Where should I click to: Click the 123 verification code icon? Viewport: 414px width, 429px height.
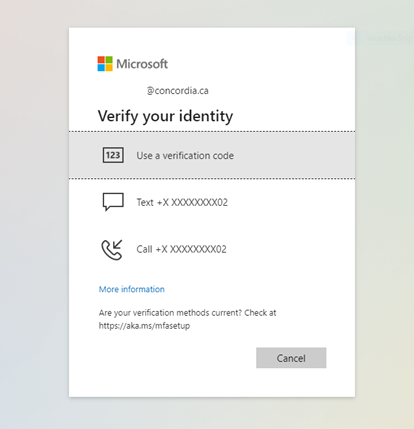coord(113,155)
